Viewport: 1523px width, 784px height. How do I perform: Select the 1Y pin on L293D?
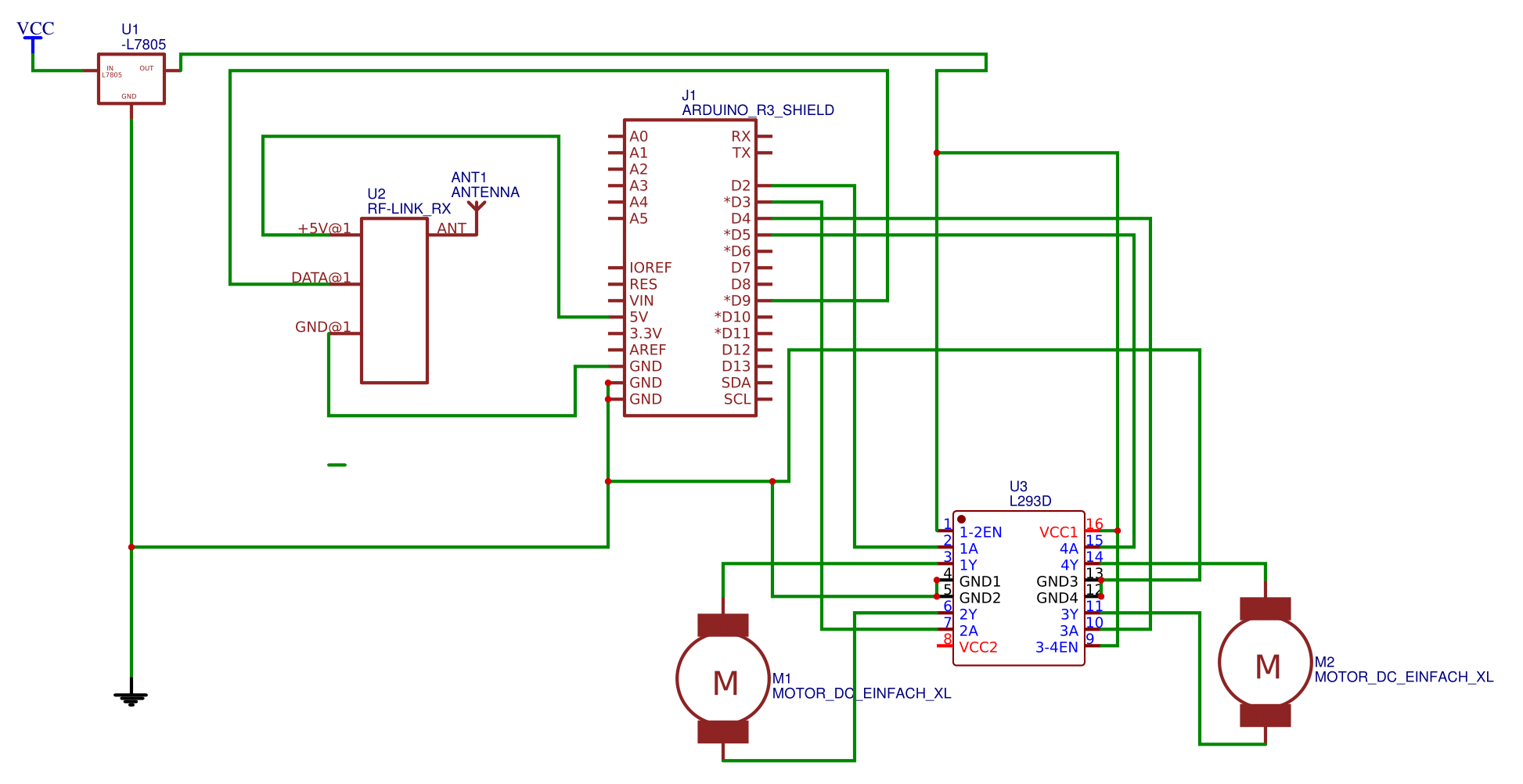[968, 565]
